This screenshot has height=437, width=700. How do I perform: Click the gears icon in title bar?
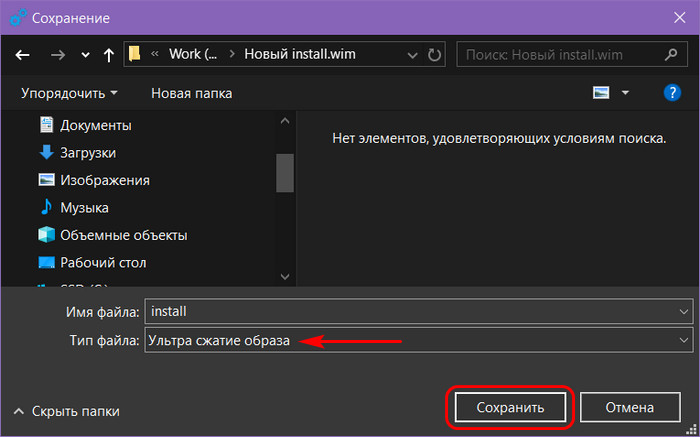tap(18, 18)
